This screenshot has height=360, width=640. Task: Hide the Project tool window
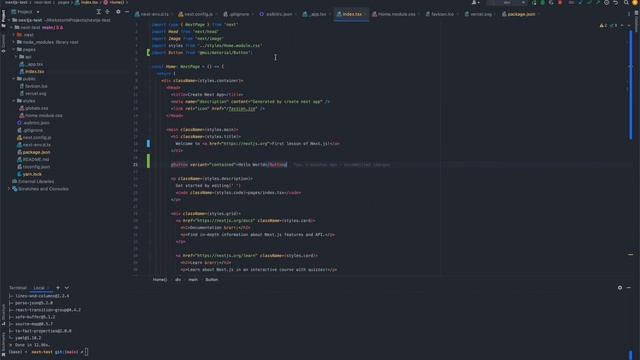[x=127, y=12]
